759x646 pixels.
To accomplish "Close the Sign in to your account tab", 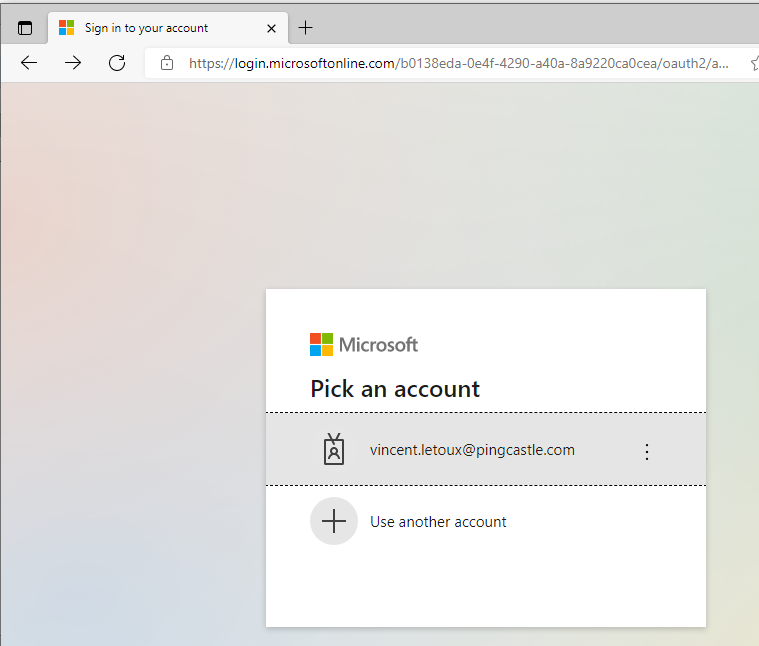I will click(x=272, y=29).
